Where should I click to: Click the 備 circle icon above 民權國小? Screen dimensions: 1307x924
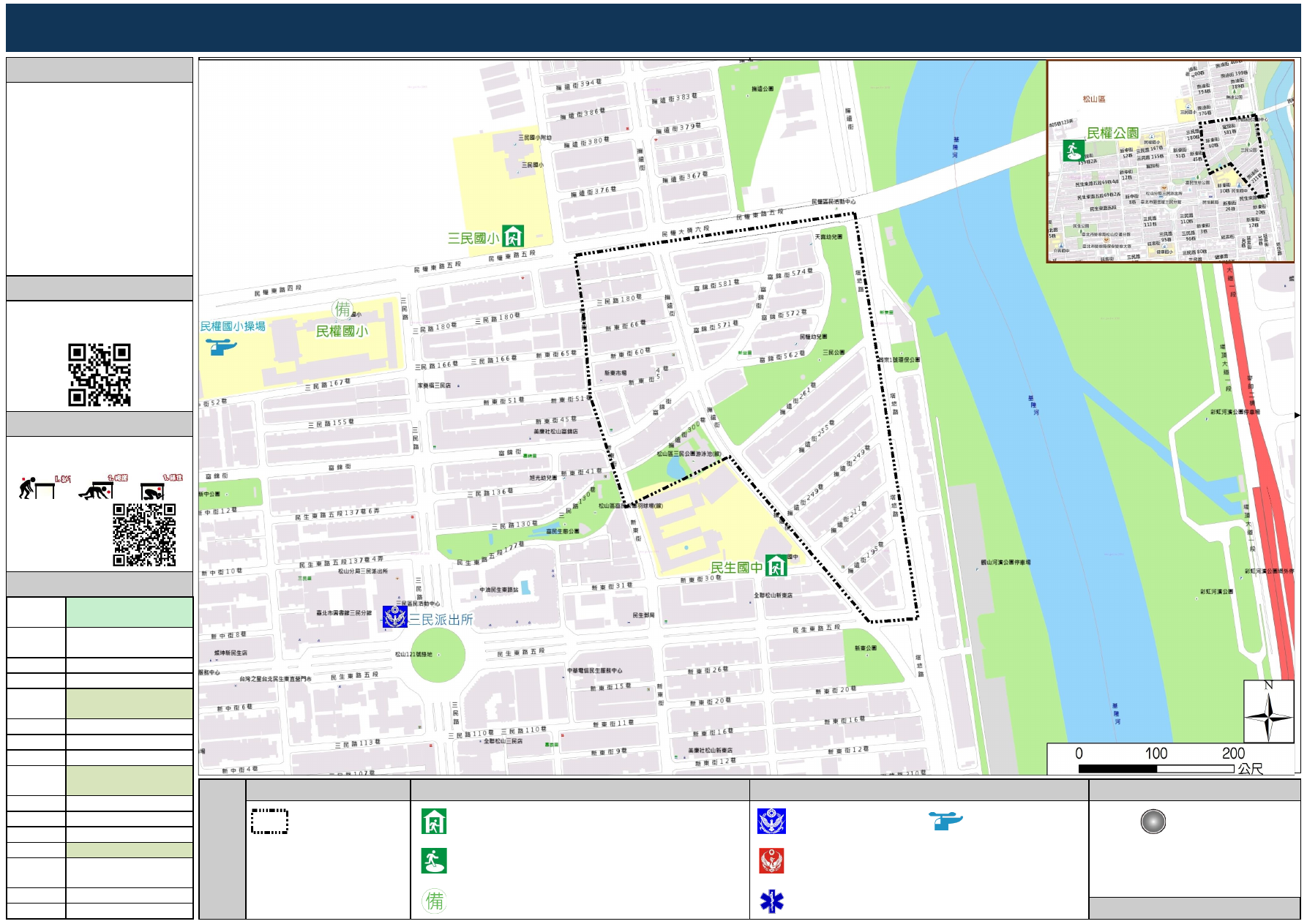point(342,309)
